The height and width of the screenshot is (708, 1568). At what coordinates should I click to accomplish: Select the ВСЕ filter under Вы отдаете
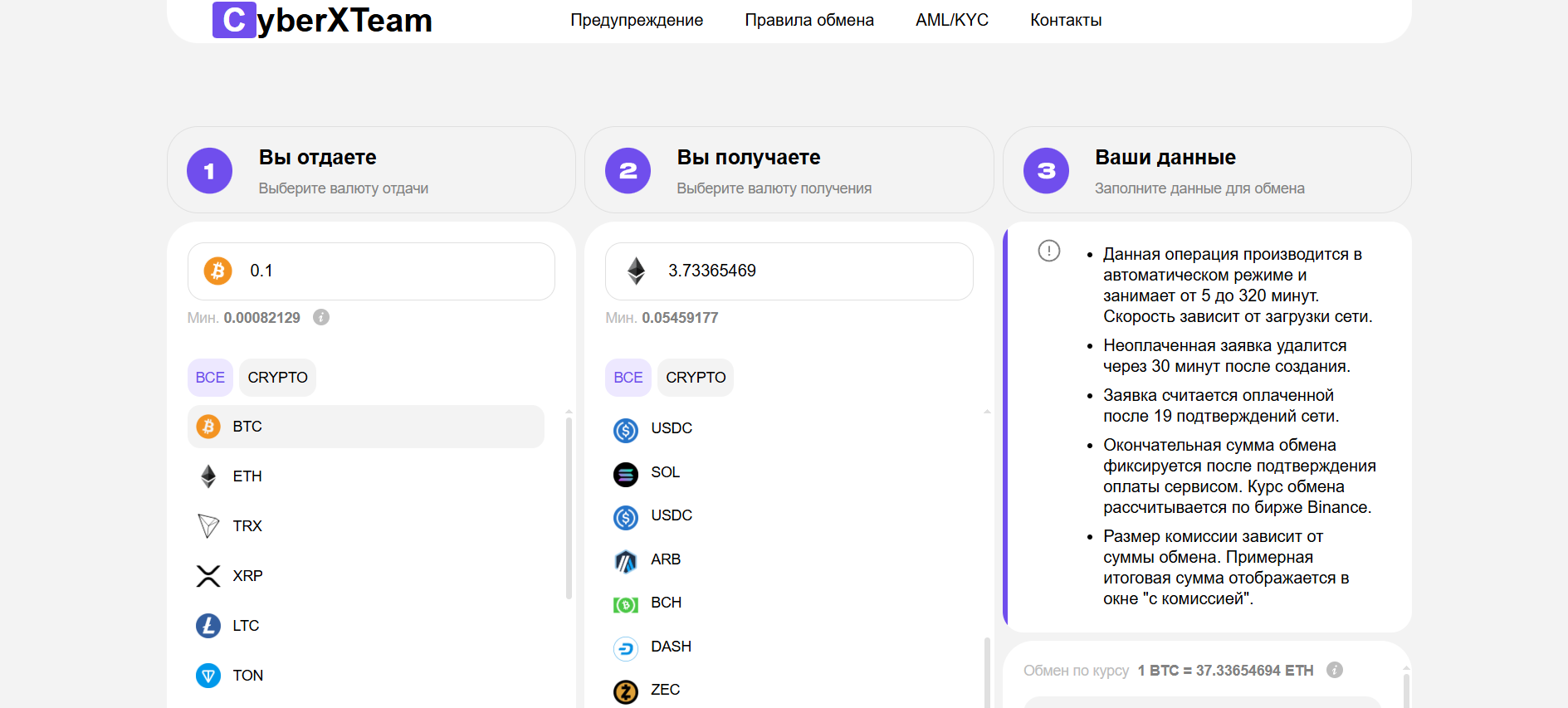click(x=210, y=378)
